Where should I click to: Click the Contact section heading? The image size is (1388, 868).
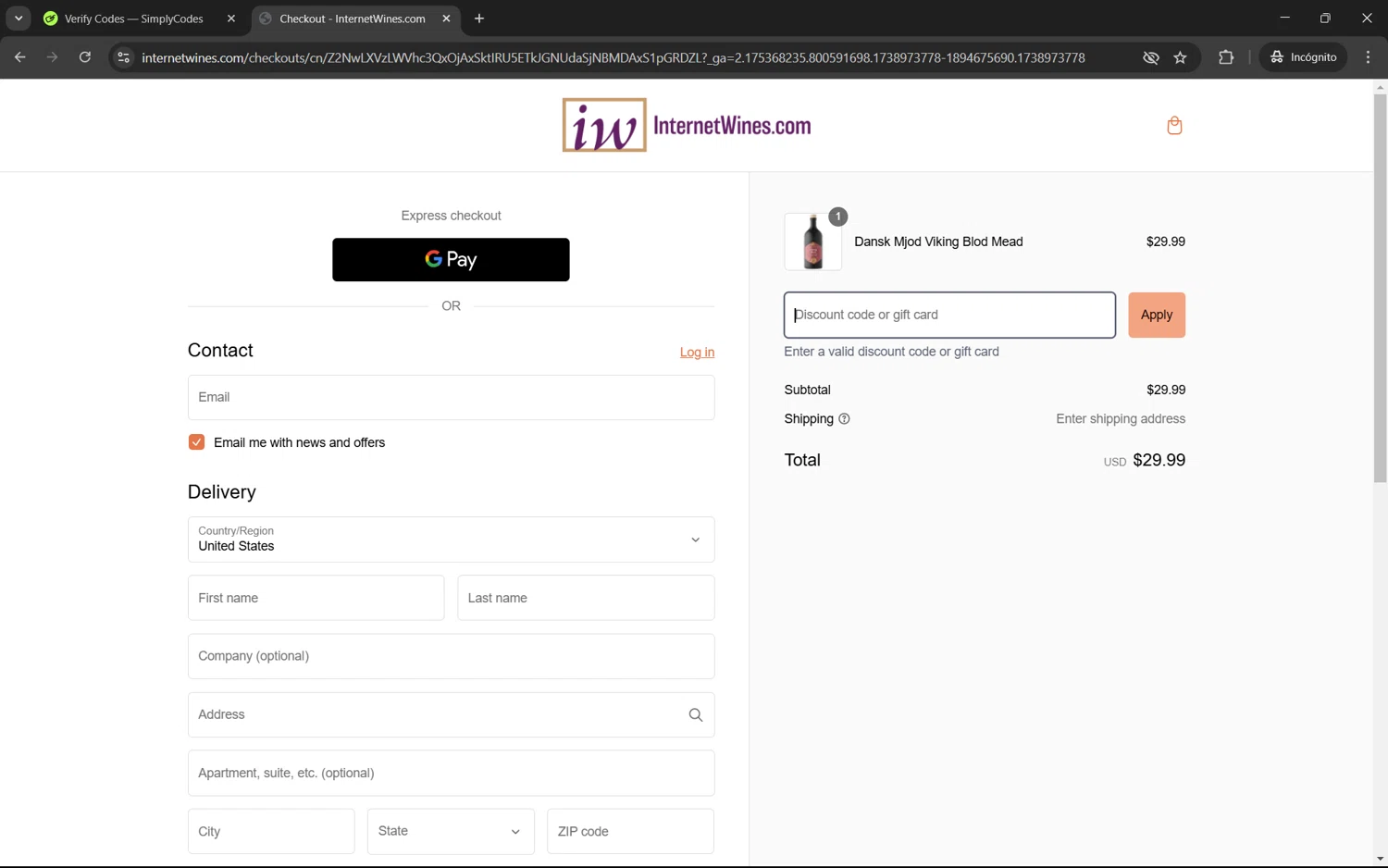point(220,350)
